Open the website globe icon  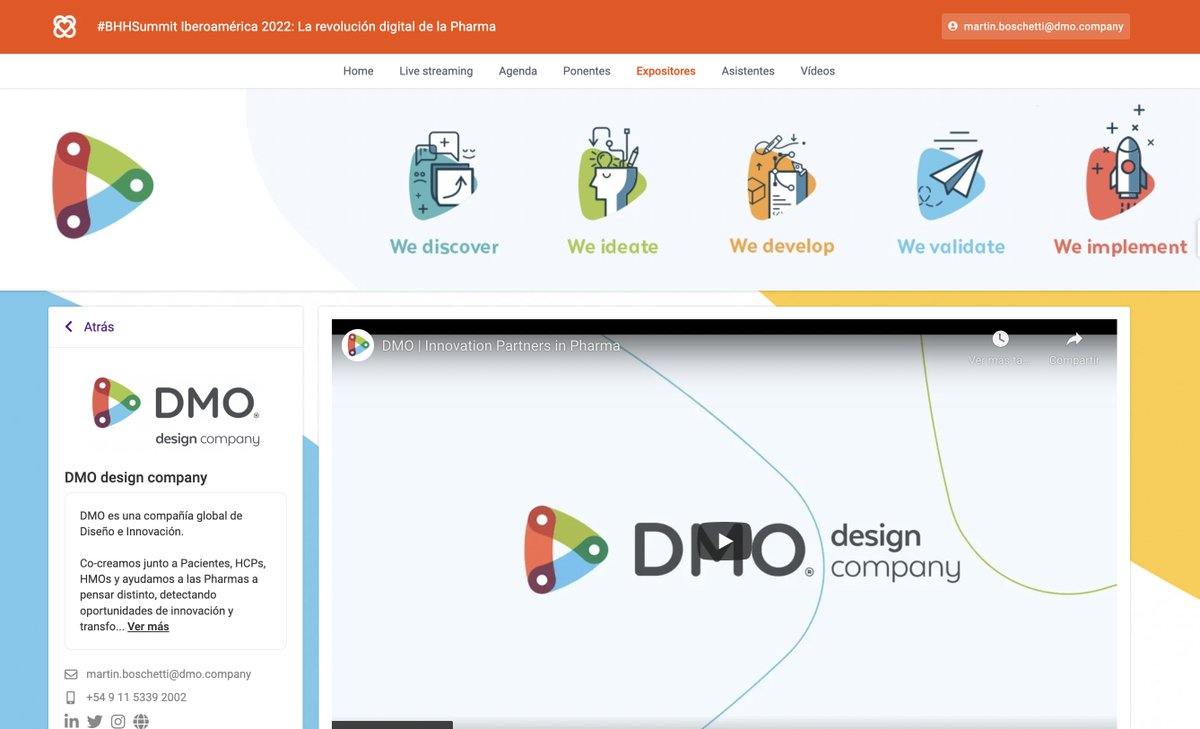pyautogui.click(x=141, y=721)
